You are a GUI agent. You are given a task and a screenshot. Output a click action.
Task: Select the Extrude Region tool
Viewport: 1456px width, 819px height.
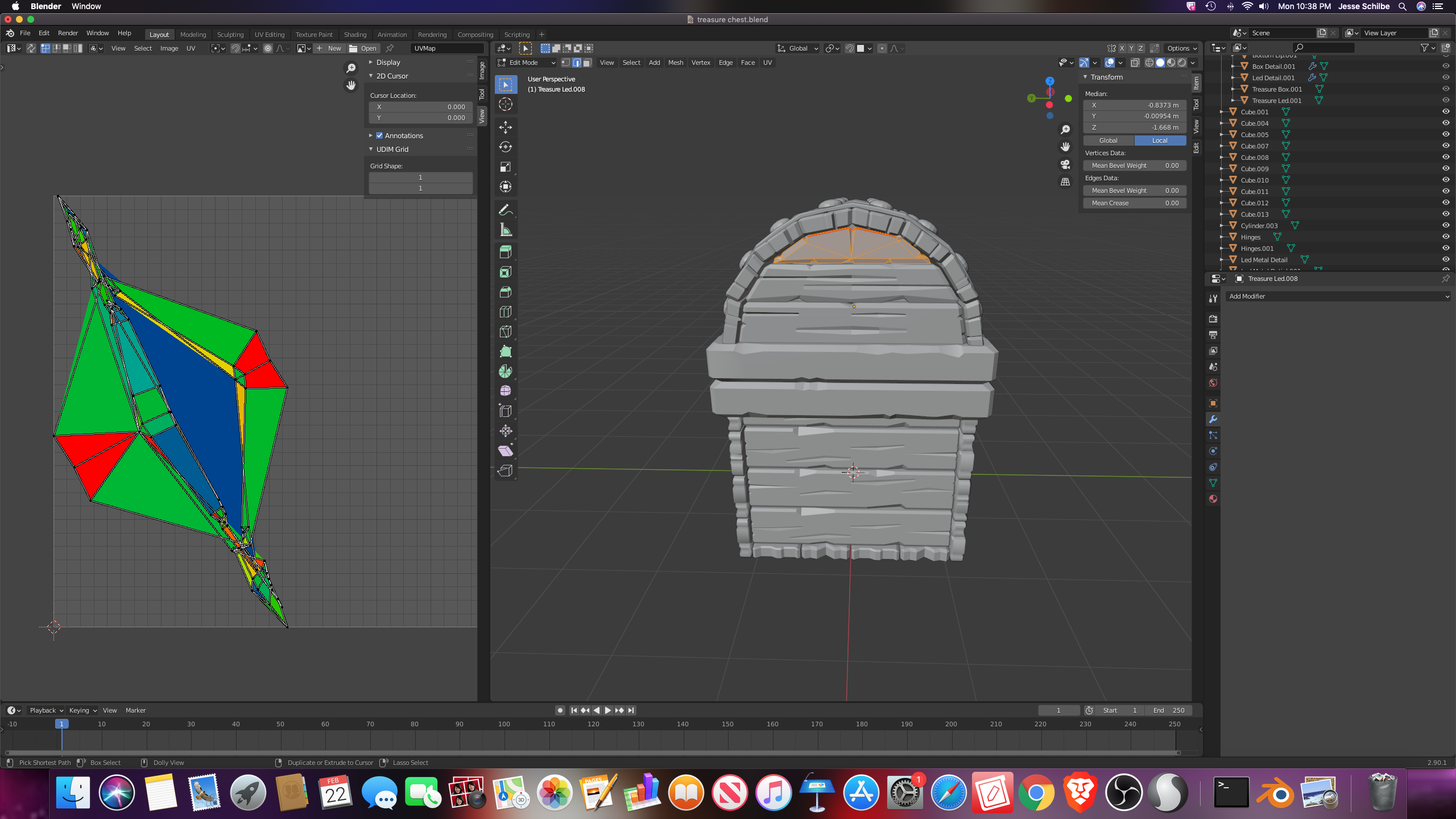505,252
